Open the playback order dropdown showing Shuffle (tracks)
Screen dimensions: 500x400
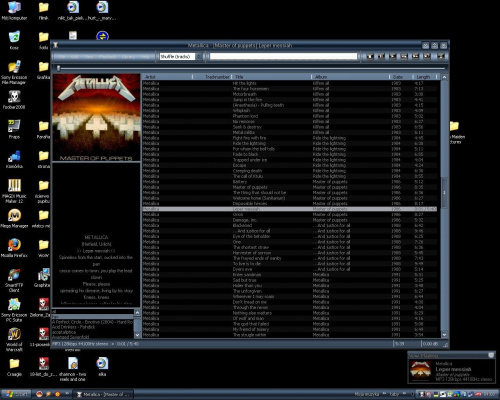(181, 56)
